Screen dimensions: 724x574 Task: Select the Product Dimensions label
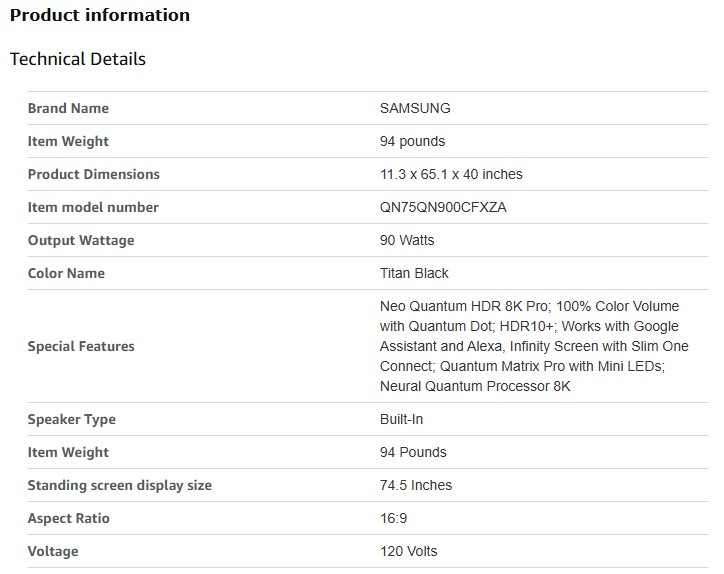click(93, 174)
